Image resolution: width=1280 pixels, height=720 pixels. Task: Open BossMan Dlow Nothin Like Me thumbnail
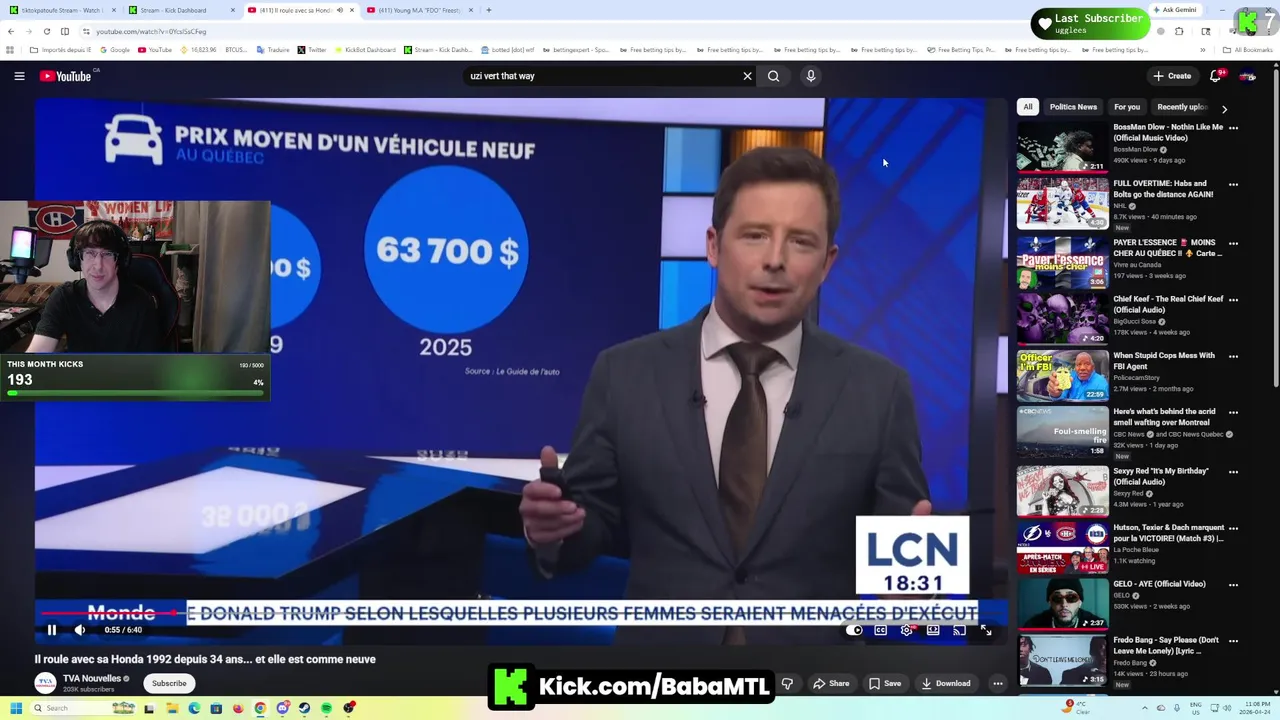(x=1062, y=148)
